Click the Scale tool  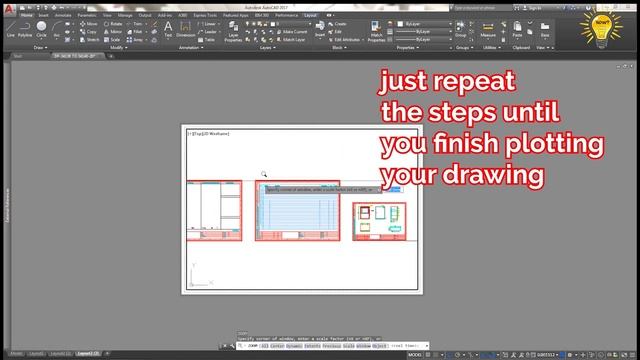tap(112, 40)
